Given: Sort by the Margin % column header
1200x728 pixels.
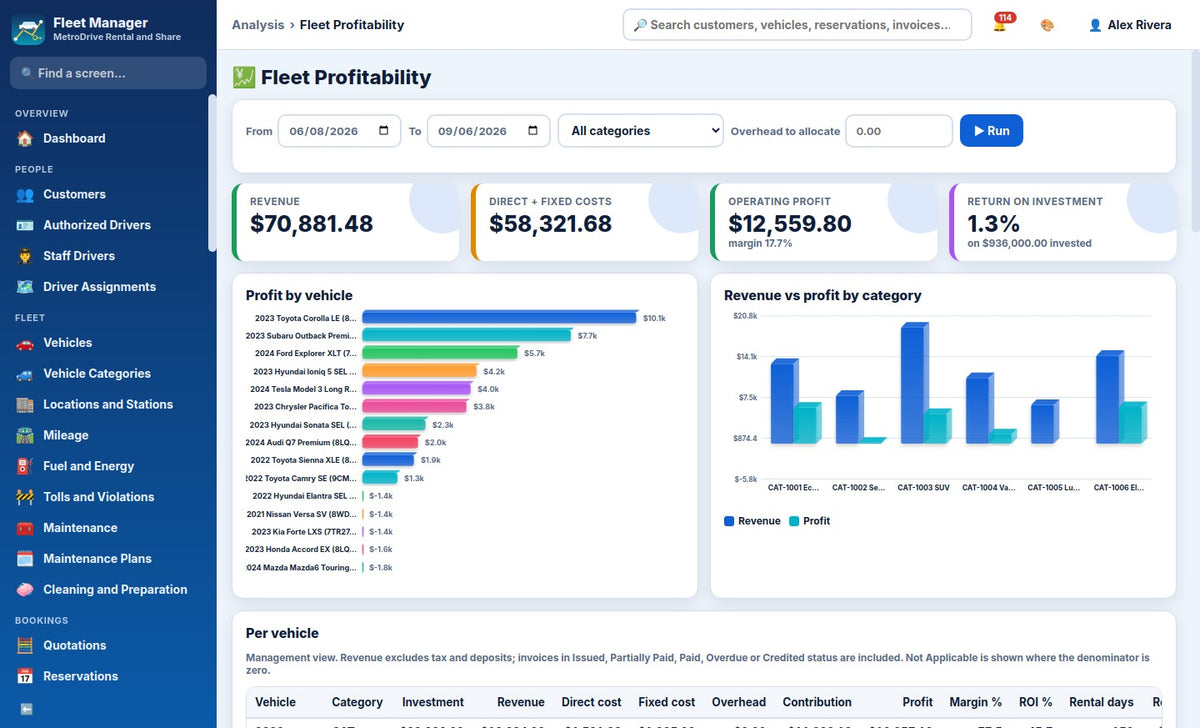Looking at the screenshot, I should 975,702.
